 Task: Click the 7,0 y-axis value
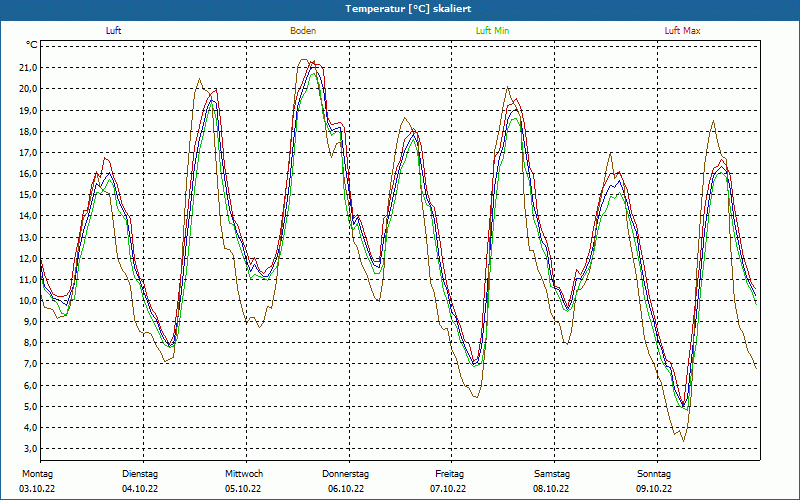30,364
